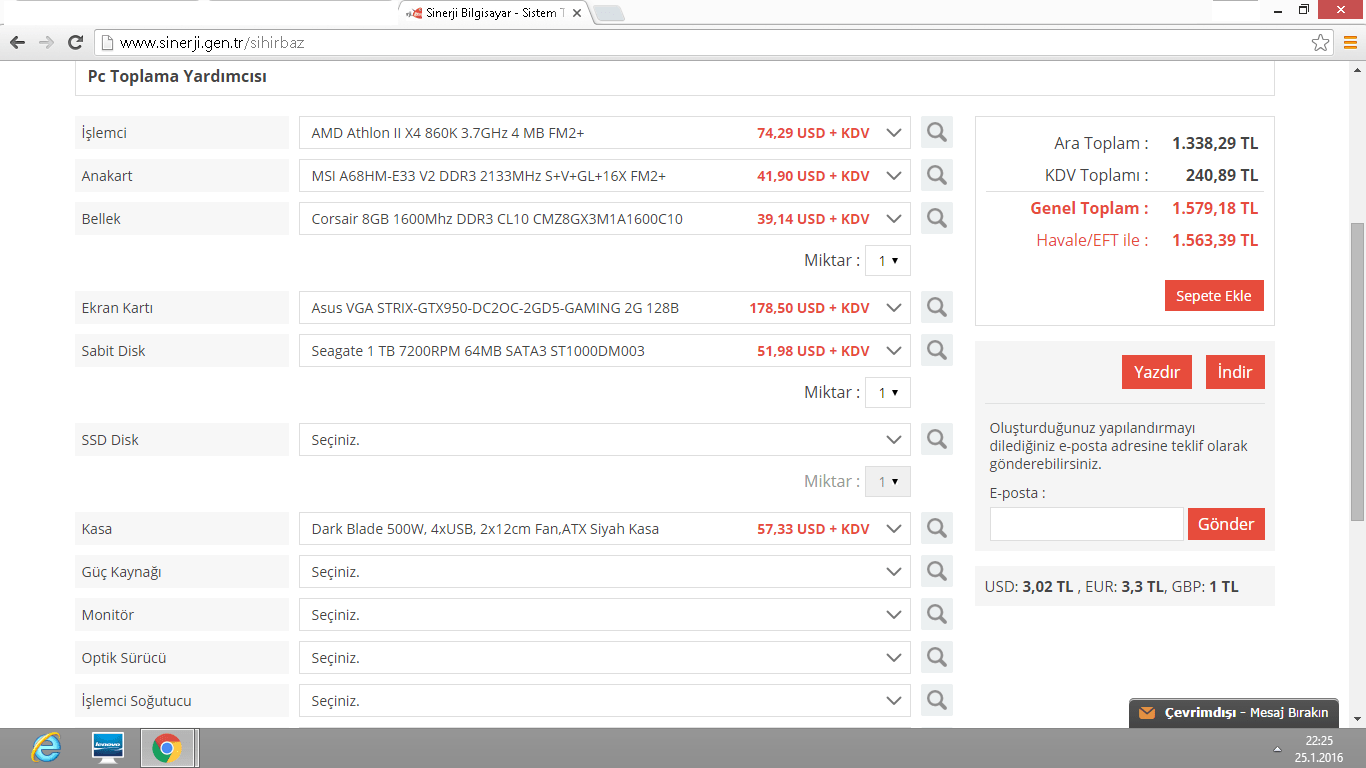
Task: Expand the Ekran Kartı dropdown
Action: (x=605, y=308)
